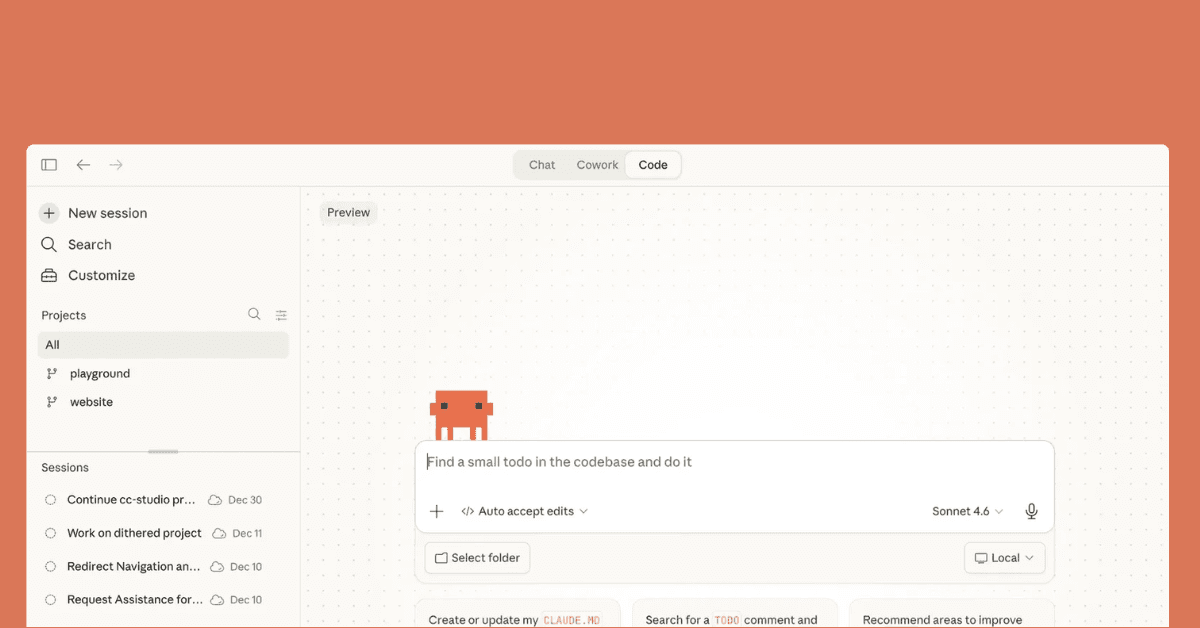The height and width of the screenshot is (628, 1200).
Task: Open the Local environment dropdown
Action: [x=1004, y=558]
